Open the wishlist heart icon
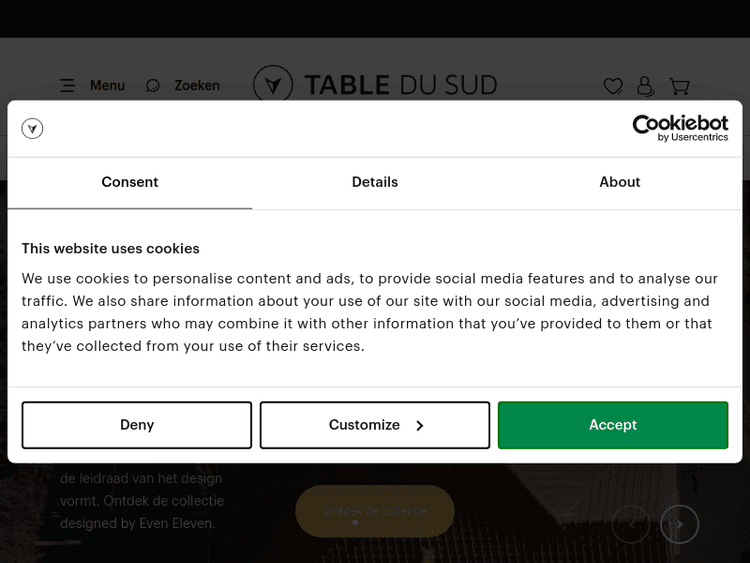Viewport: 750px width, 563px height. (613, 87)
